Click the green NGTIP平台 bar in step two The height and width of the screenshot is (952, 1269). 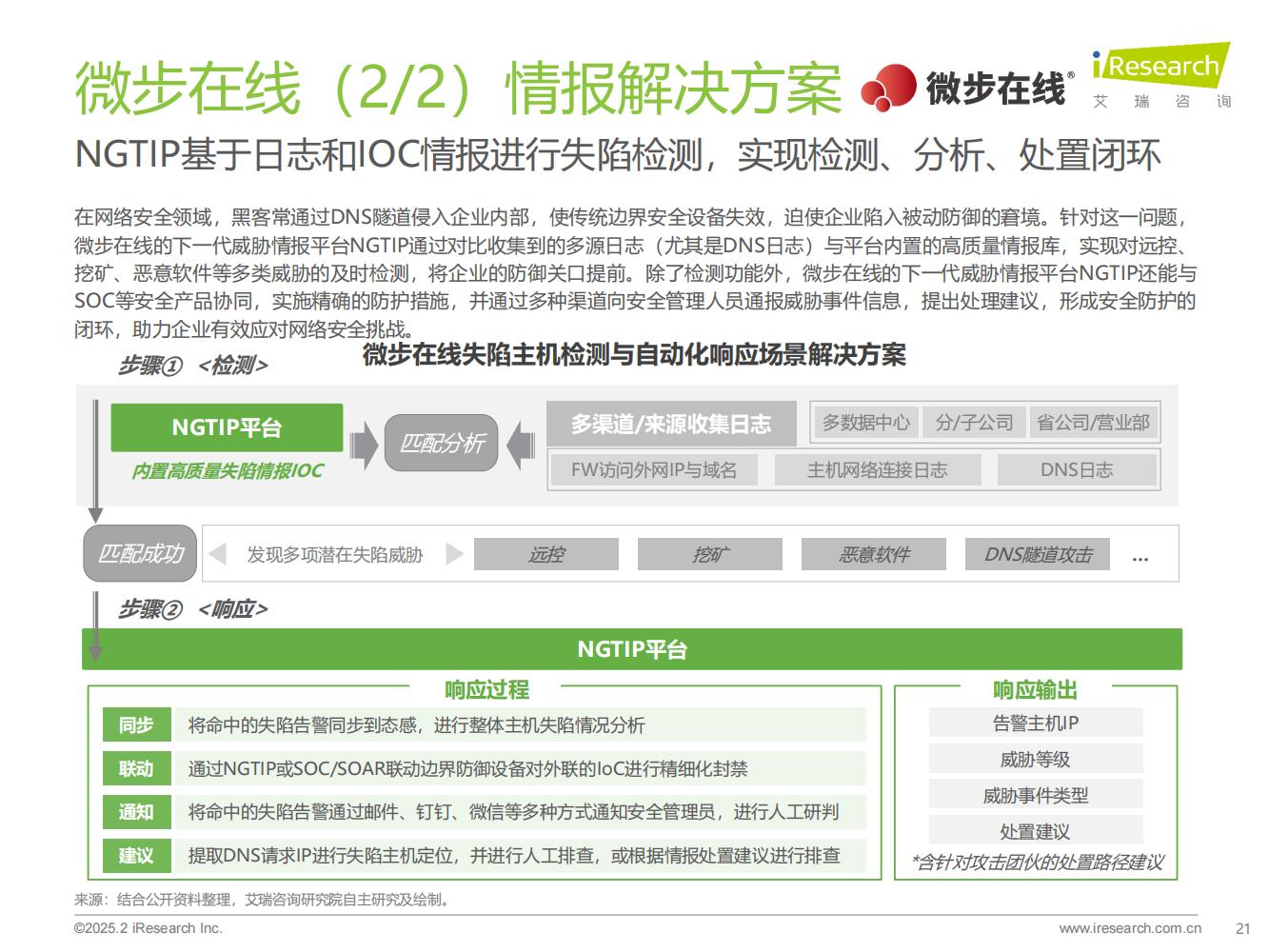click(632, 649)
